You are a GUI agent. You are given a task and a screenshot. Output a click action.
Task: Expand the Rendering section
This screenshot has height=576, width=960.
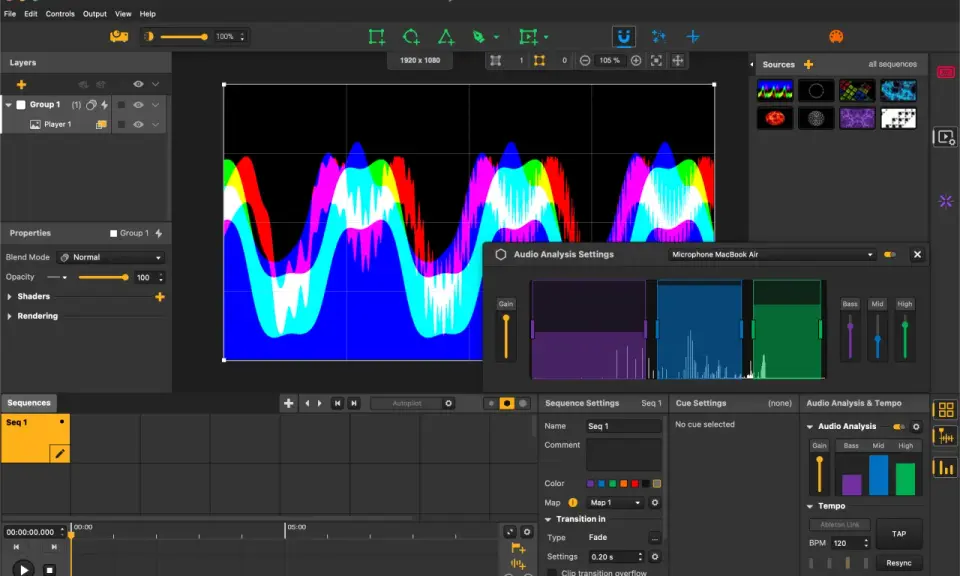point(9,316)
